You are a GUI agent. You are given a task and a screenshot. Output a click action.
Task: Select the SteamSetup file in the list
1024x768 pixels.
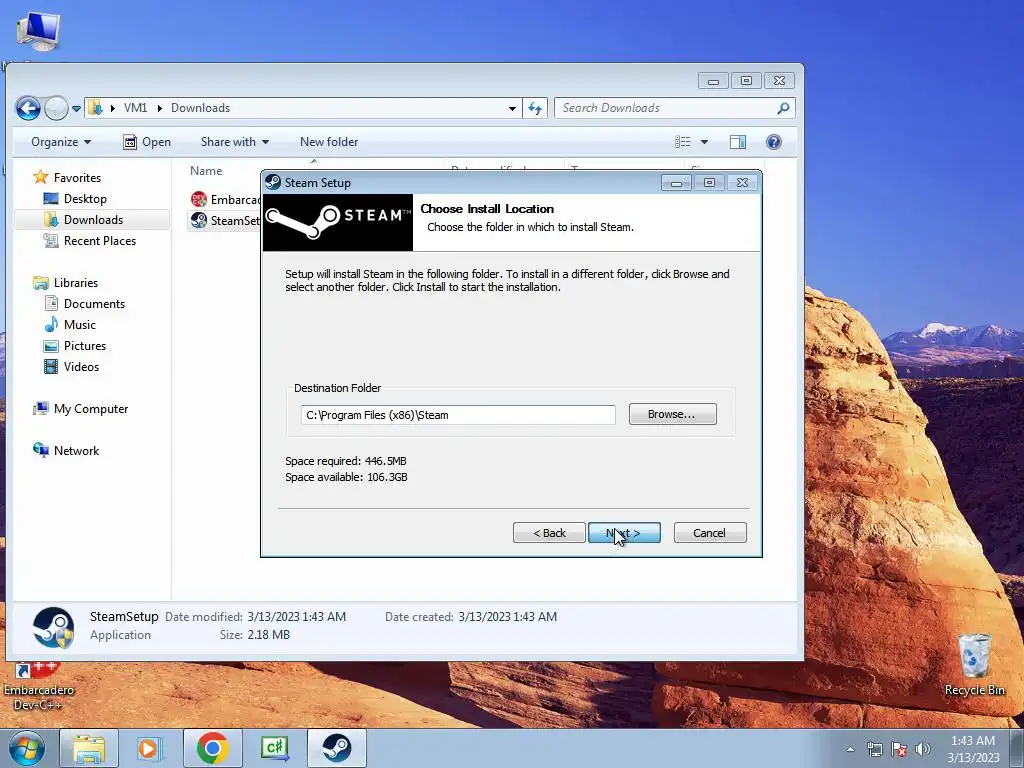[225, 220]
